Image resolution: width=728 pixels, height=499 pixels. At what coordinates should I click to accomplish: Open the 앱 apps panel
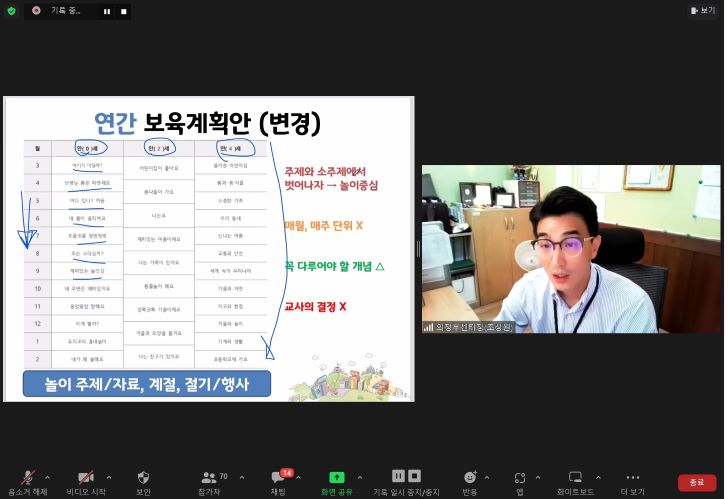(520, 483)
